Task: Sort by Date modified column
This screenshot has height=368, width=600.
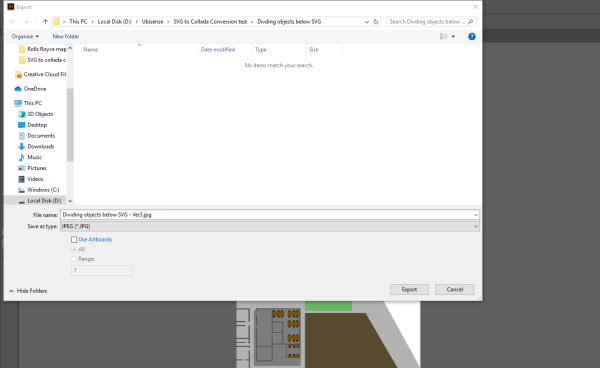Action: coord(218,49)
